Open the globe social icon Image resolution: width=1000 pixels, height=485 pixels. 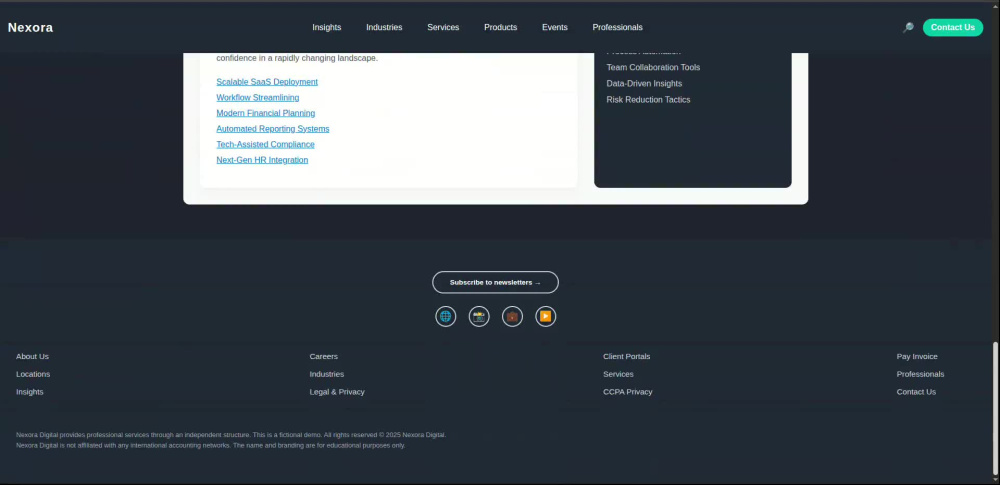pyautogui.click(x=446, y=316)
